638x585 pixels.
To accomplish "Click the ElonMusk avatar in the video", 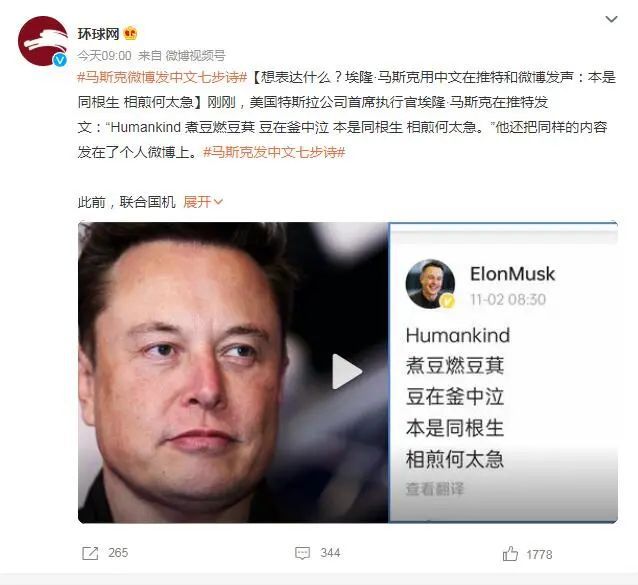I will [430, 284].
